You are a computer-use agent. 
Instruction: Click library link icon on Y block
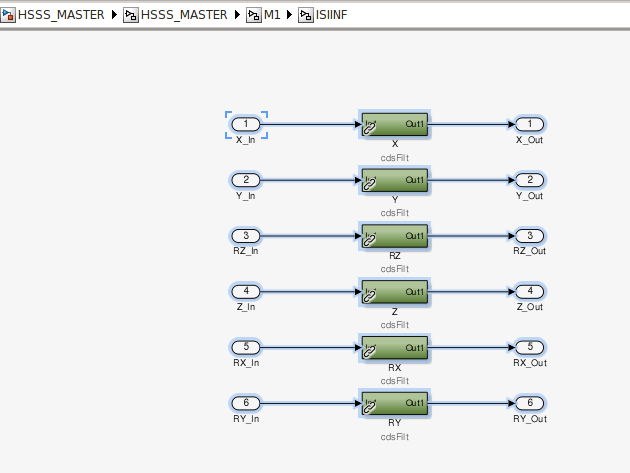[x=369, y=184]
